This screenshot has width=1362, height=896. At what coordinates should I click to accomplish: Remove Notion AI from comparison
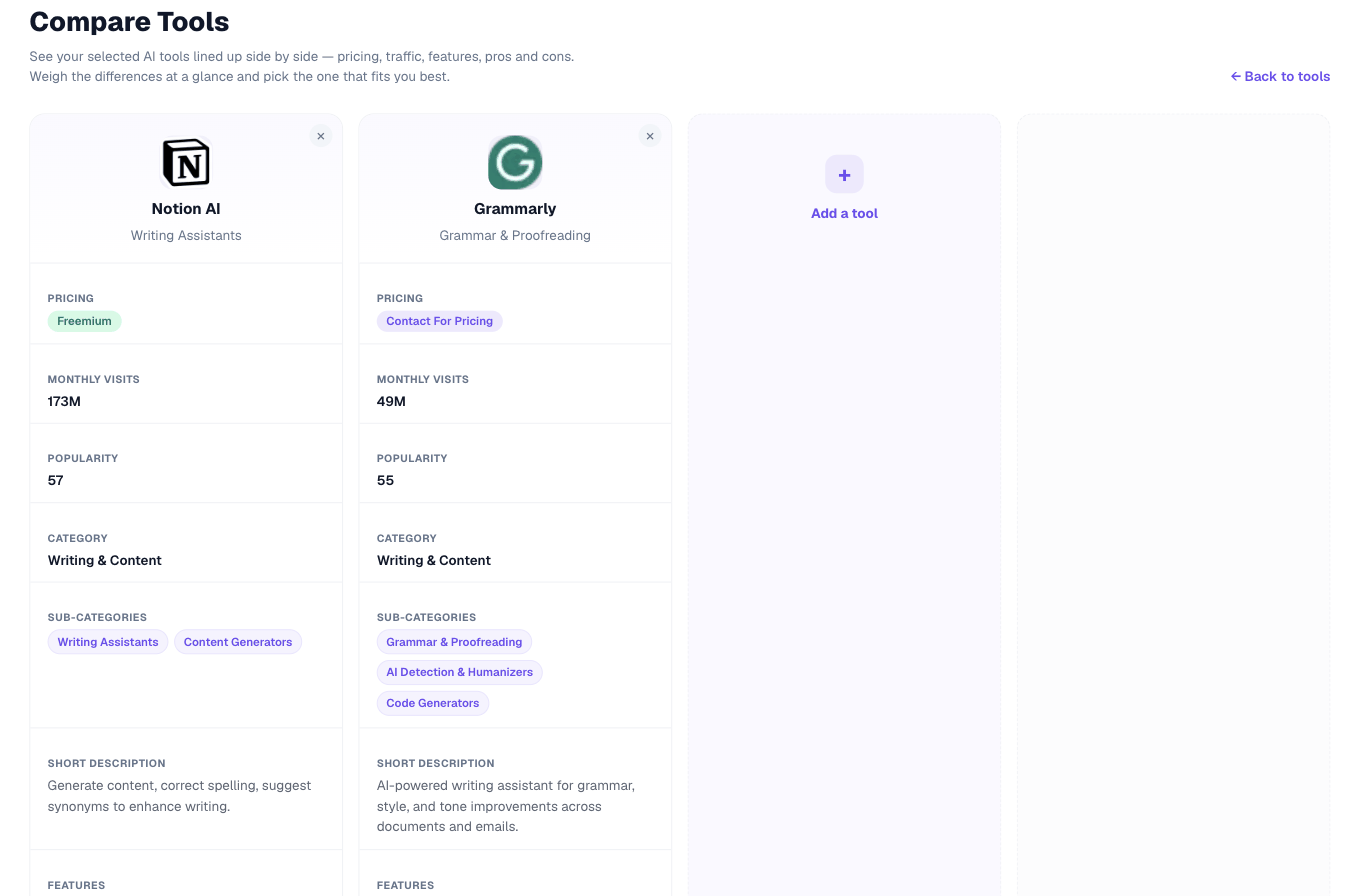[320, 136]
